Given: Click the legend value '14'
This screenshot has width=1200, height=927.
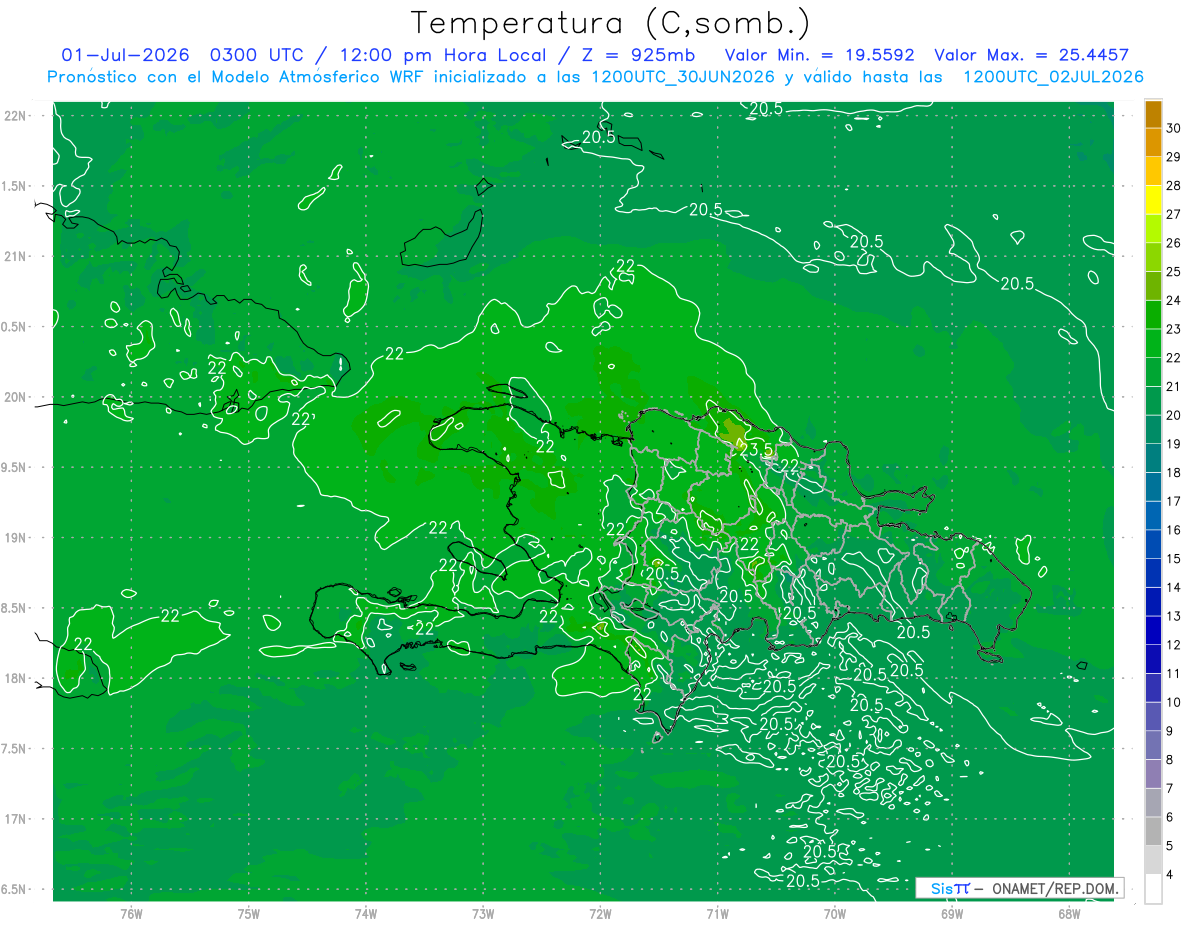Looking at the screenshot, I should 1173,587.
